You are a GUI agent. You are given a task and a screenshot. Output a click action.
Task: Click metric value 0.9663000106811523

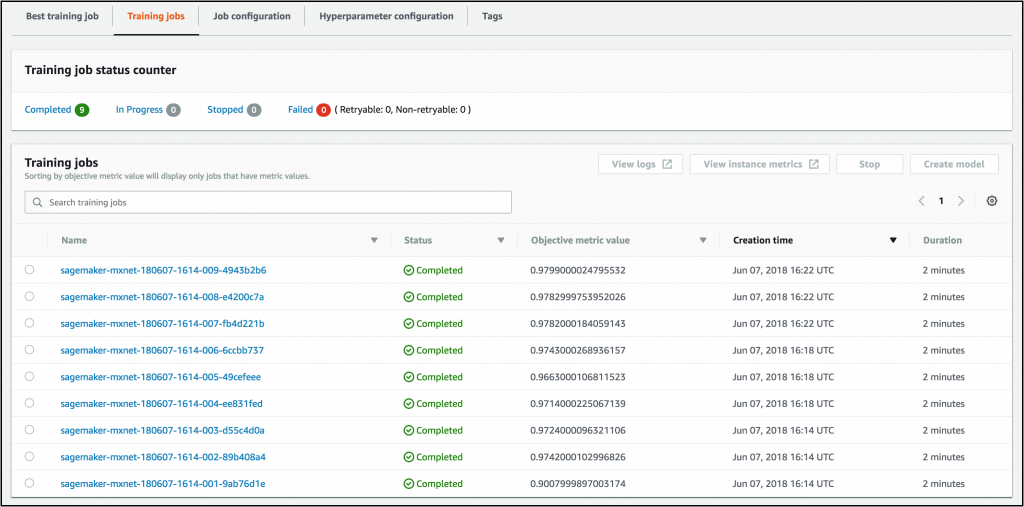click(578, 377)
